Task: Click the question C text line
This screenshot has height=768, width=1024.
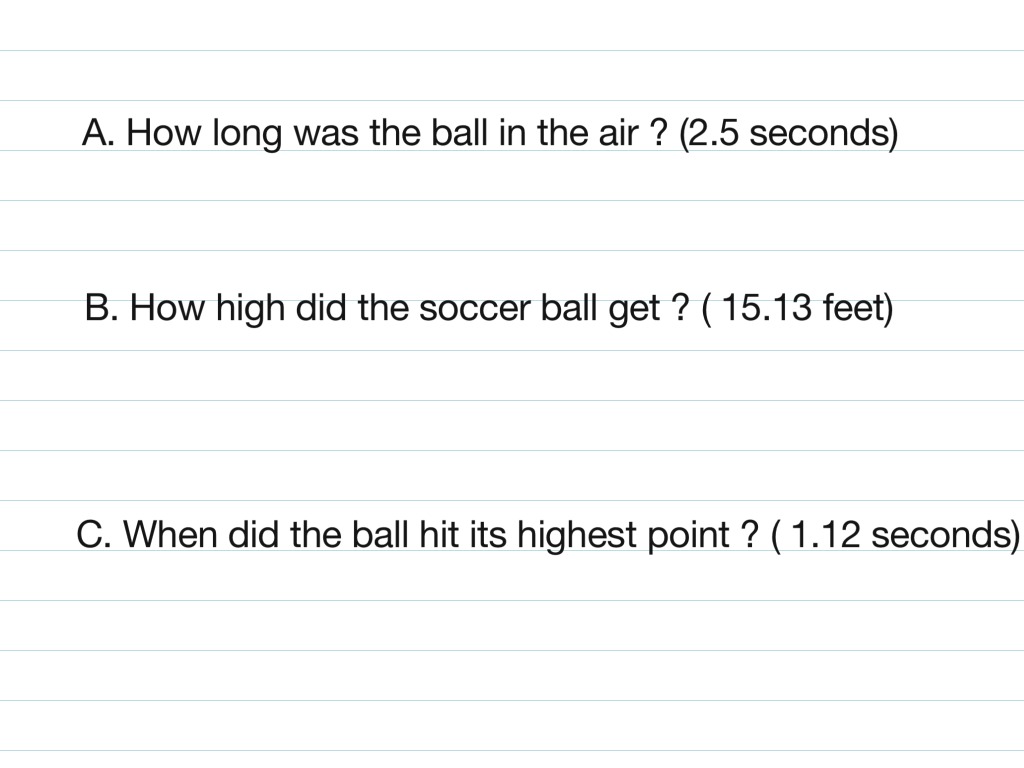Action: point(548,536)
